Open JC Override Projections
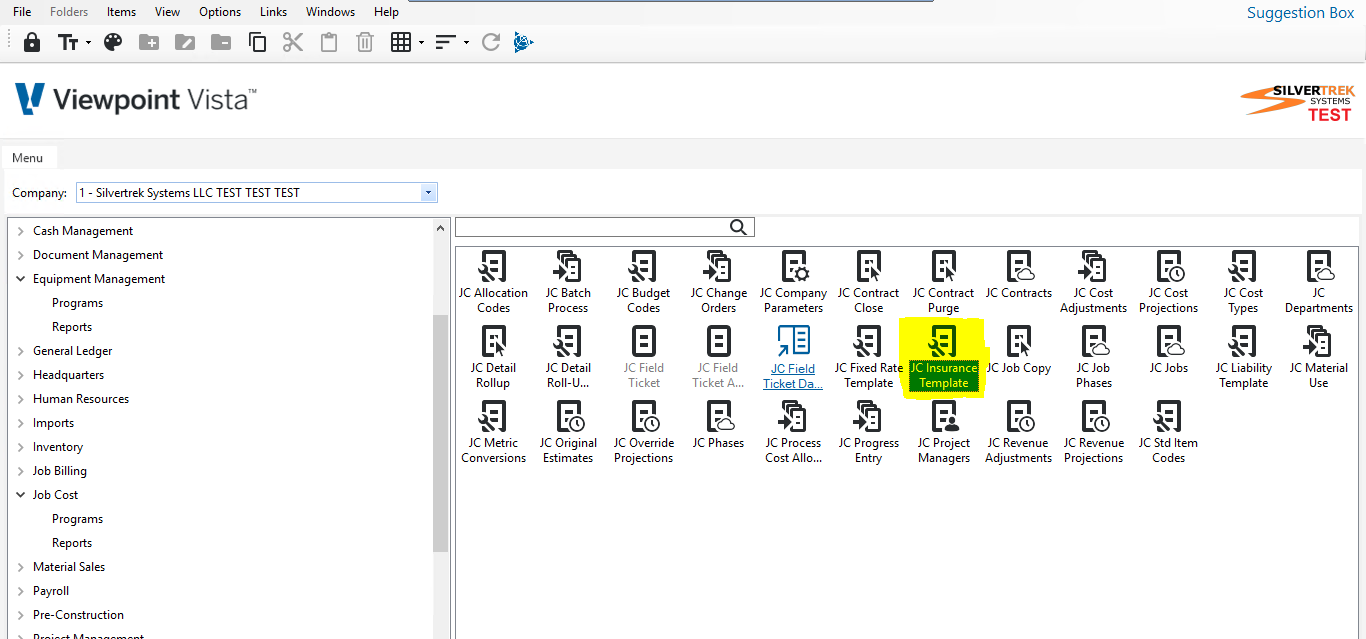Screen dimensions: 1366x639 click(x=643, y=432)
